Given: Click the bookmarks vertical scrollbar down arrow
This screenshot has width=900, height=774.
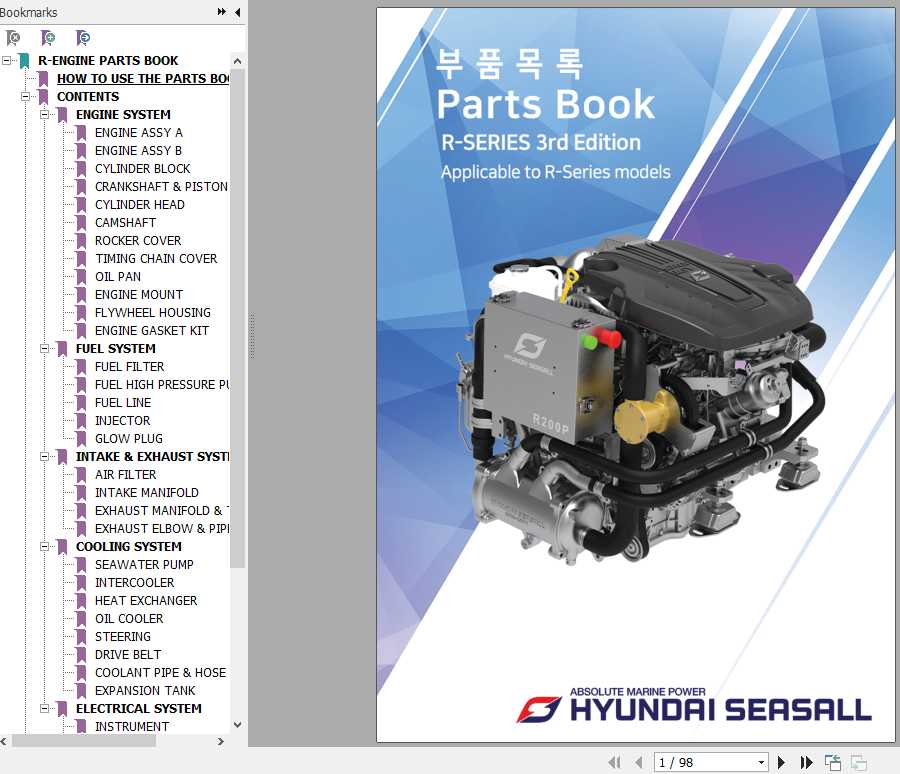Looking at the screenshot, I should 238,725.
